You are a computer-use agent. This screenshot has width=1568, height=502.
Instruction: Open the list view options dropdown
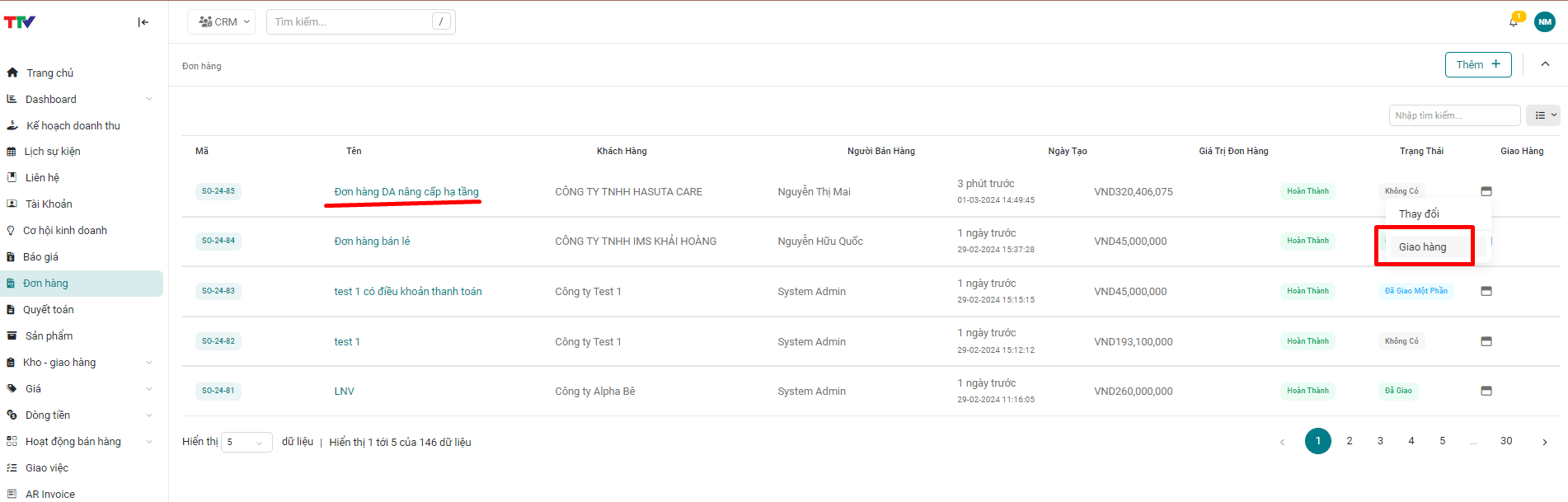point(1542,115)
